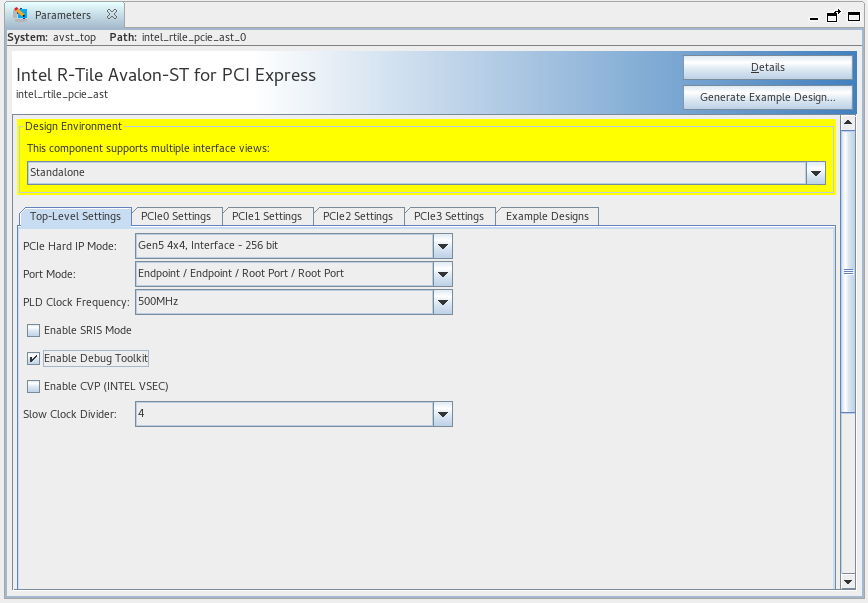The width and height of the screenshot is (868, 603).
Task: Click Generate Example Design button
Action: tap(768, 97)
